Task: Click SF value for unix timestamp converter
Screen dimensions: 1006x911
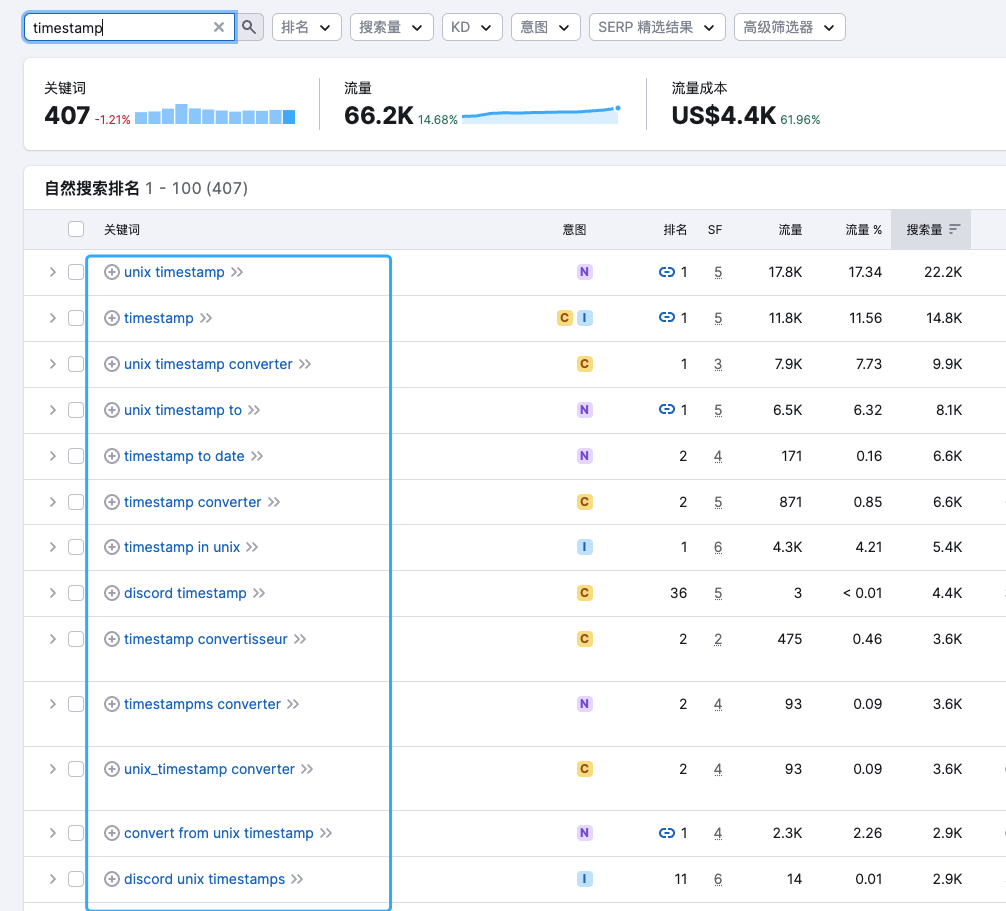Action: click(718, 364)
